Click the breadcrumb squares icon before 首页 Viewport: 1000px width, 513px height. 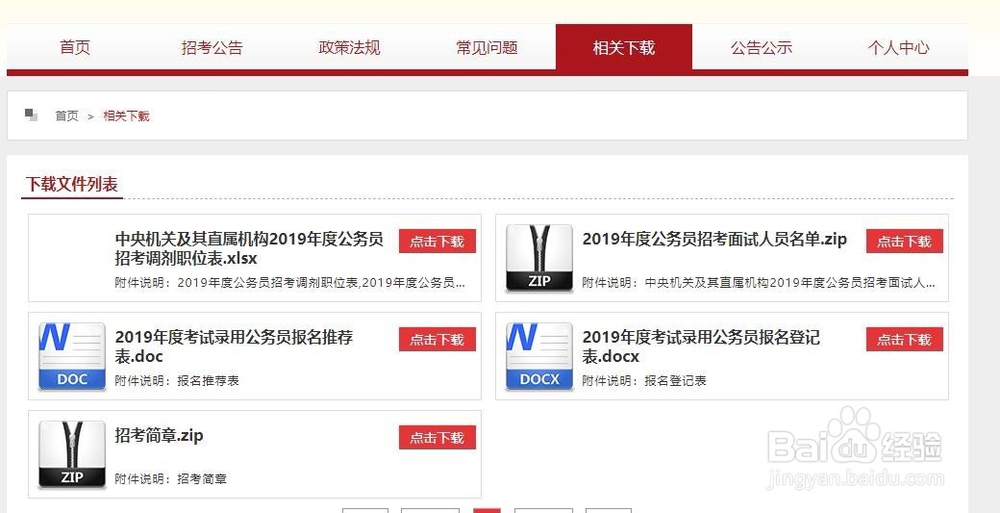[x=31, y=115]
